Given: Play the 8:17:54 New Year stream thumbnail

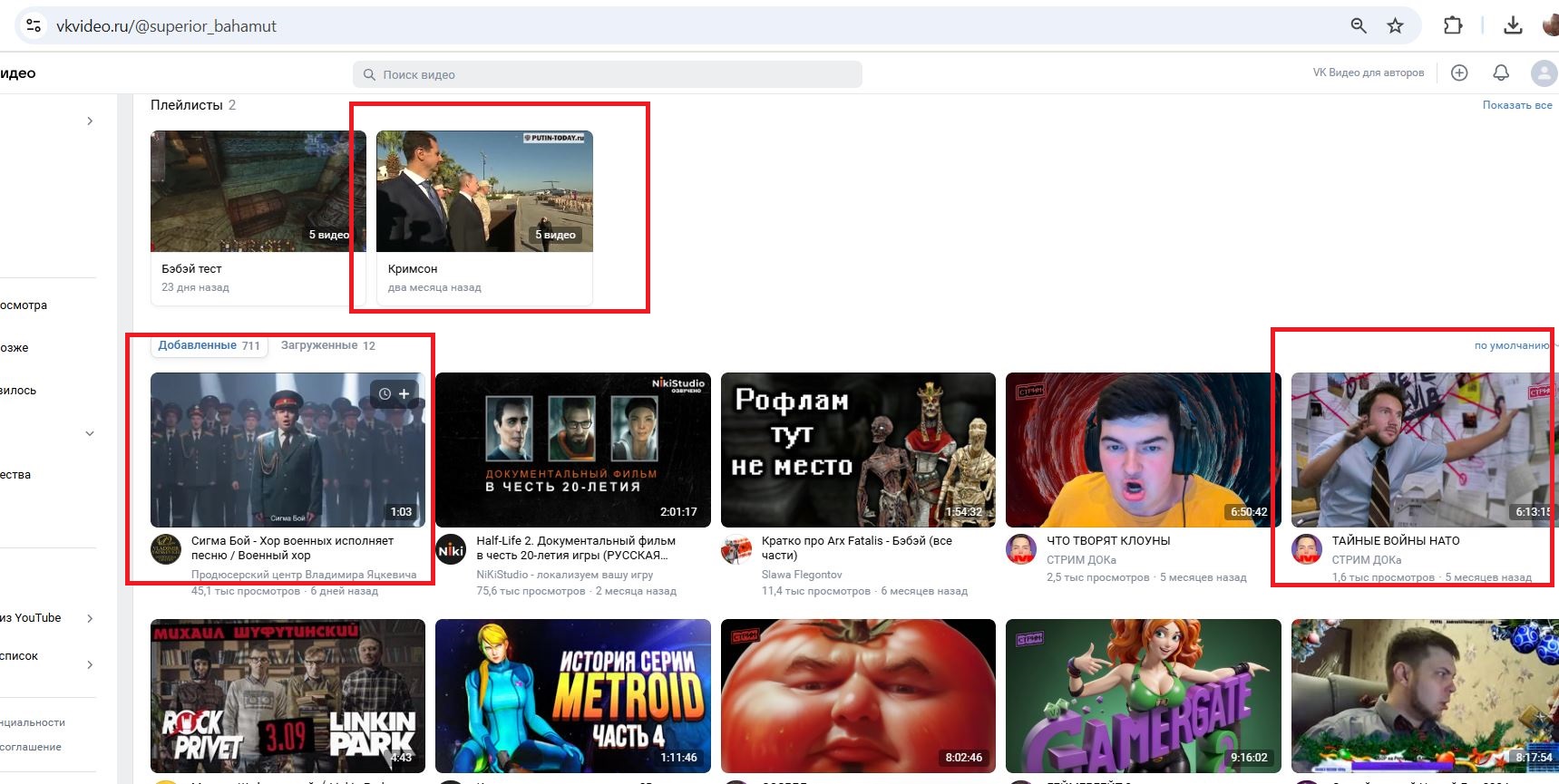Looking at the screenshot, I should coord(1425,696).
